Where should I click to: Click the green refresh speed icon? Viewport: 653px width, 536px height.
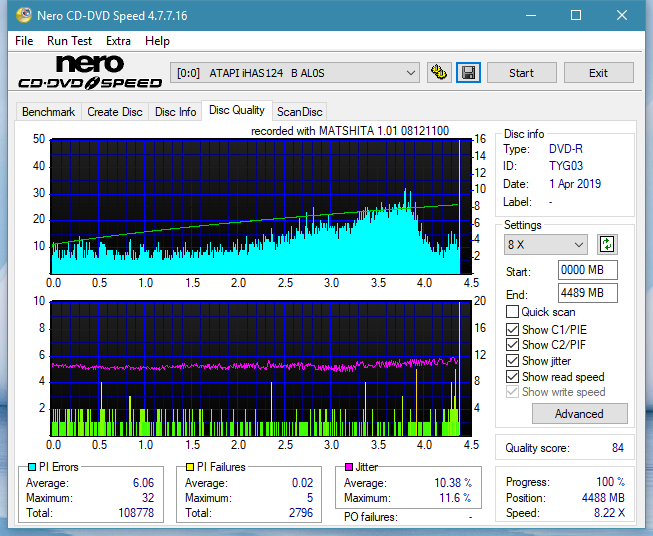pos(607,244)
